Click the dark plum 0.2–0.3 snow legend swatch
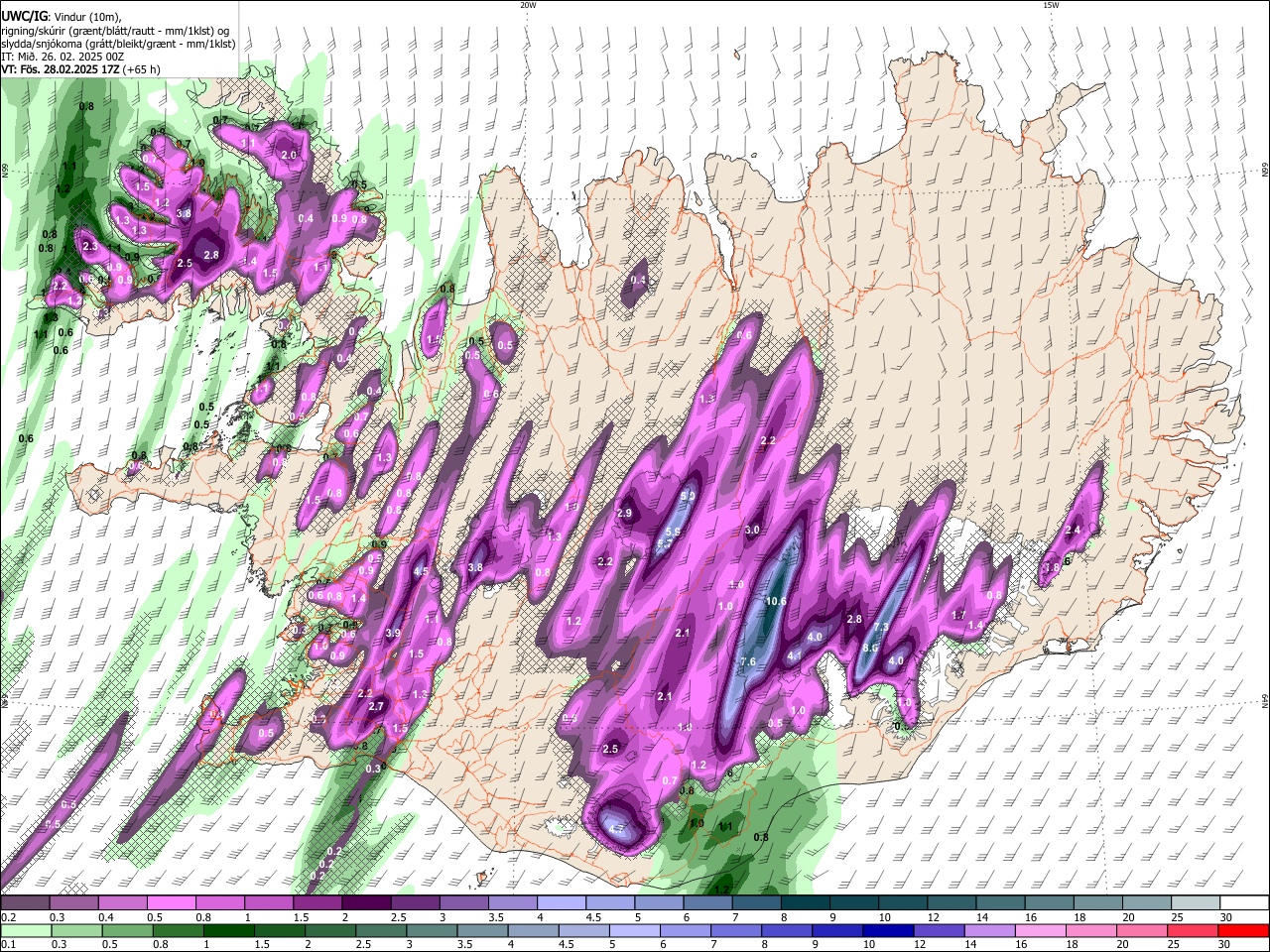This screenshot has height=952, width=1270. click(x=25, y=903)
